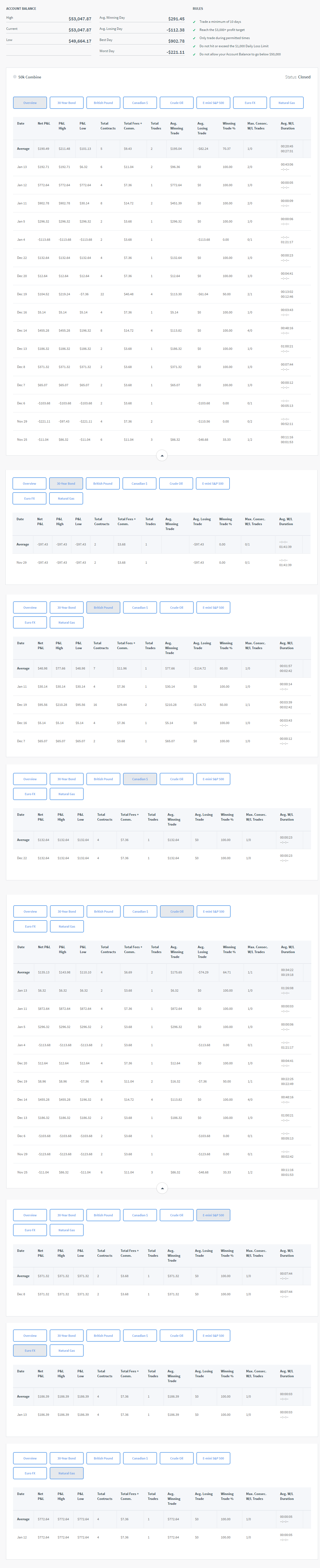320x1568 pixels.
Task: Click the Nov 25 date in the Overview table
Action: (x=22, y=439)
